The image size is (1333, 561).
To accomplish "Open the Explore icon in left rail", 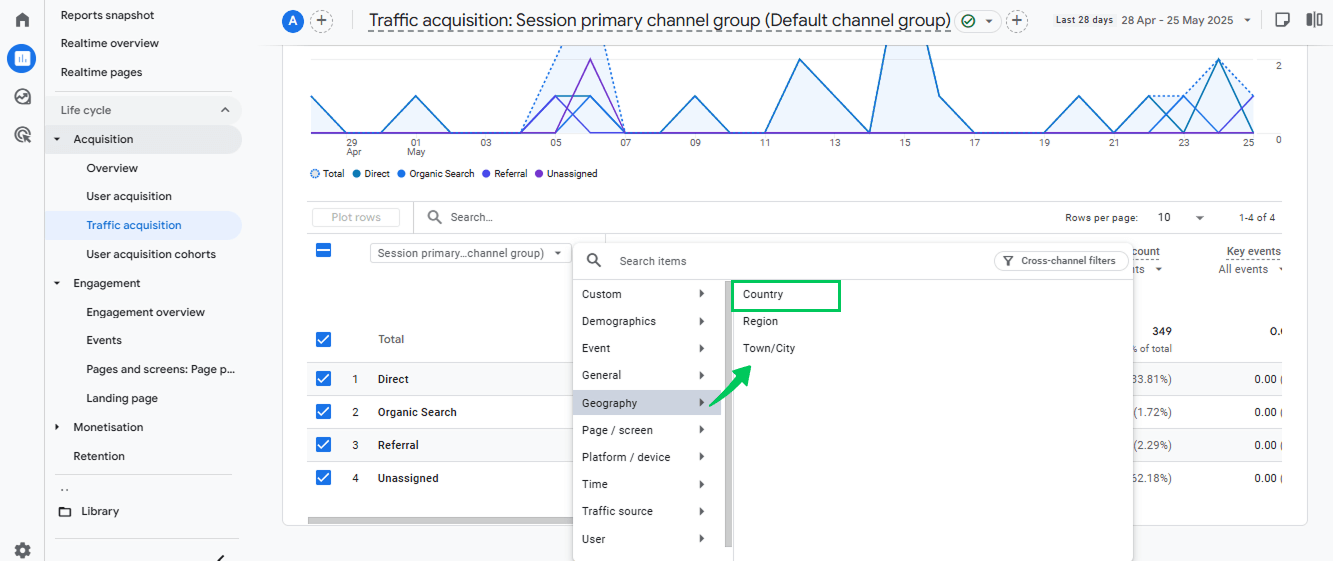I will click(x=22, y=97).
